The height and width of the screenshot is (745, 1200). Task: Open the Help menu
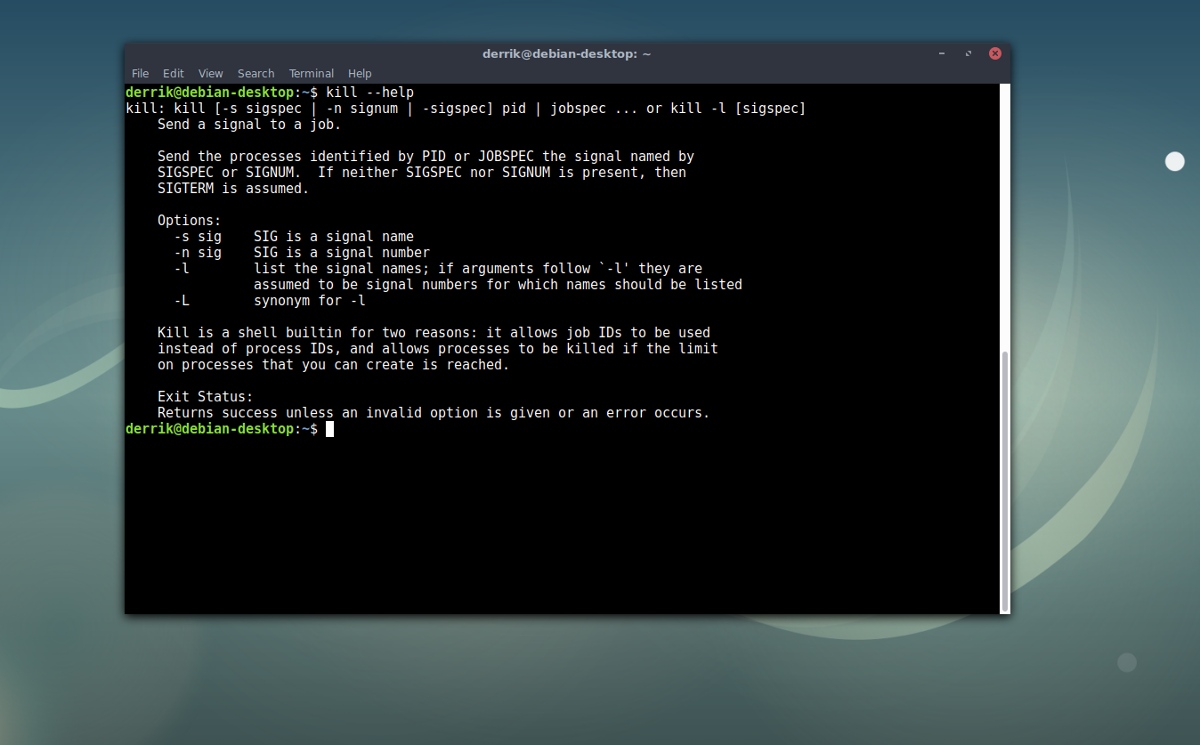(x=359, y=73)
